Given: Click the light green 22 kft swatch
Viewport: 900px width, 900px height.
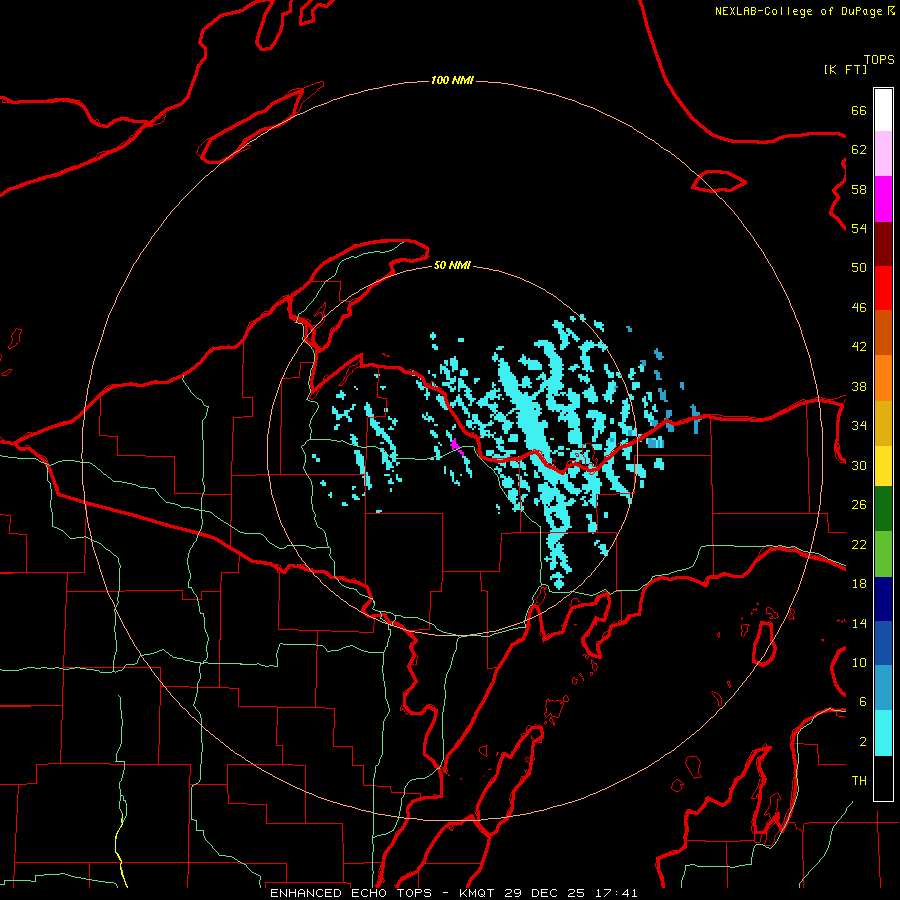Looking at the screenshot, I should (883, 553).
